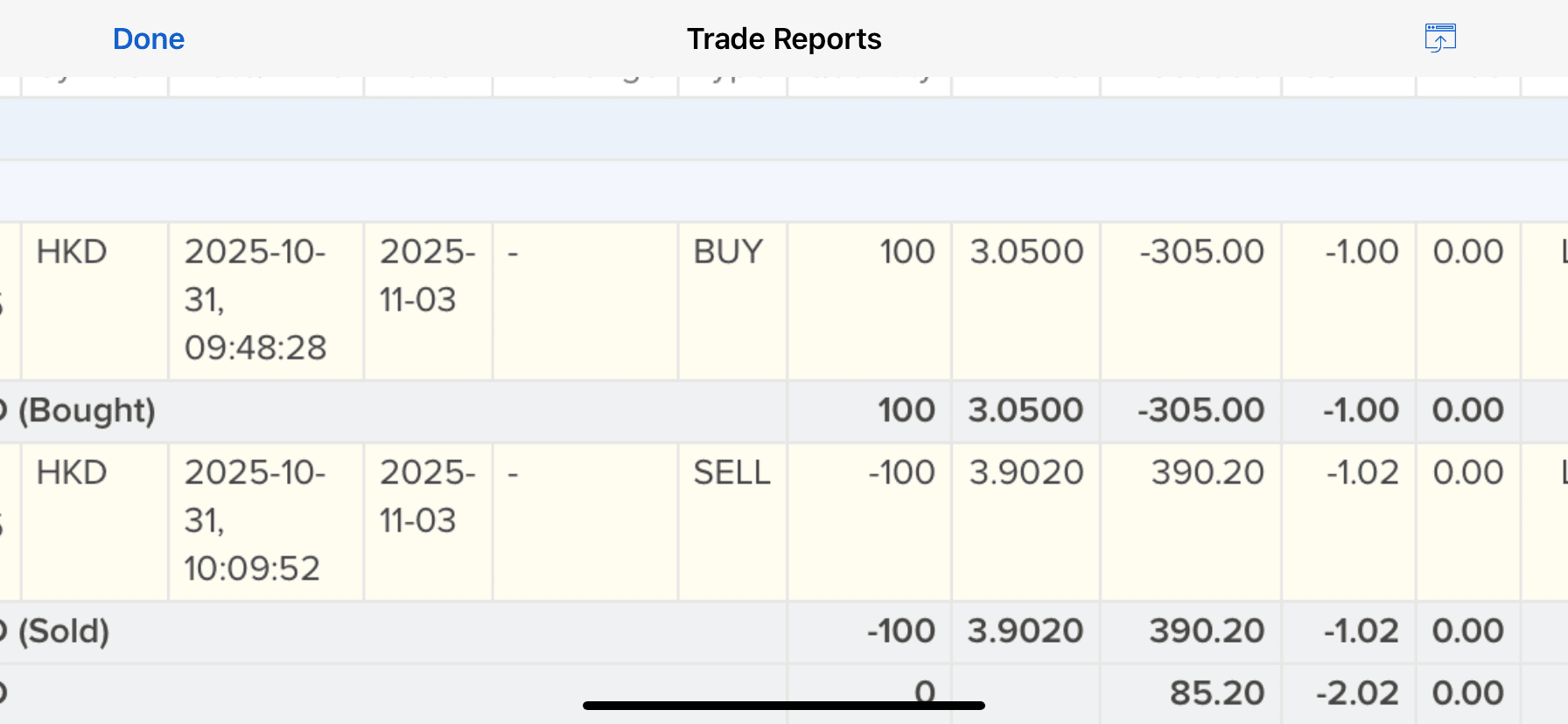Viewport: 1568px width, 724px height.
Task: Click the 10:09:52 trade date cell
Action: [253, 520]
